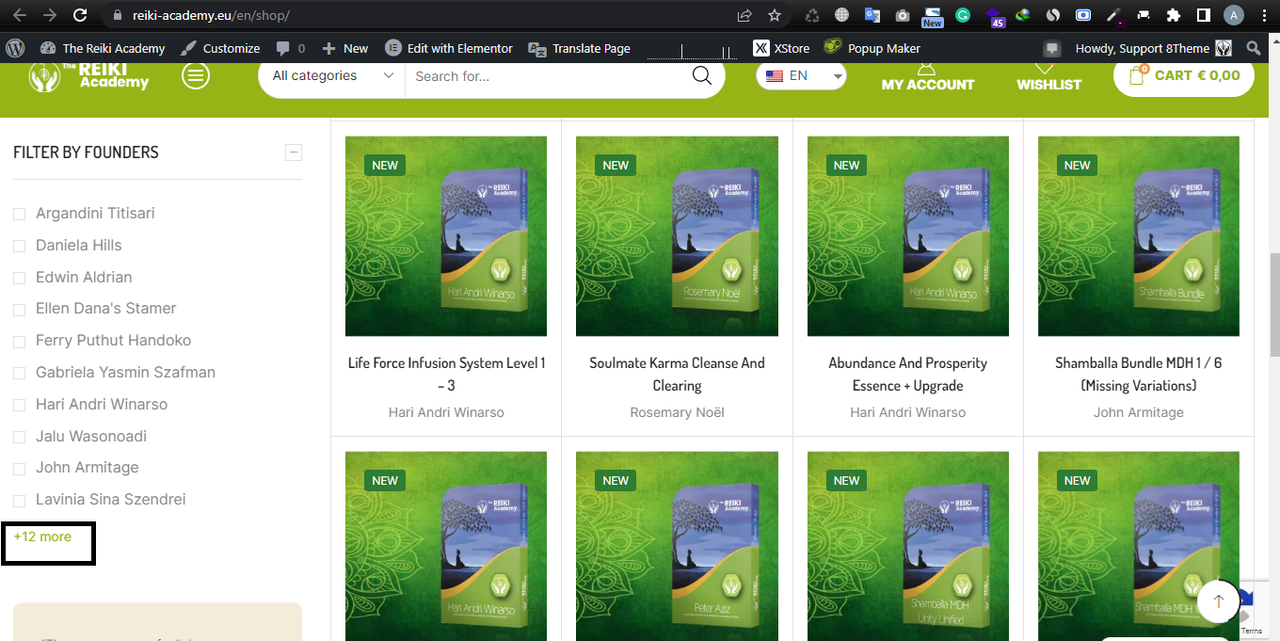The height and width of the screenshot is (641, 1280).
Task: Focus the Search for... product search field
Action: click(548, 76)
